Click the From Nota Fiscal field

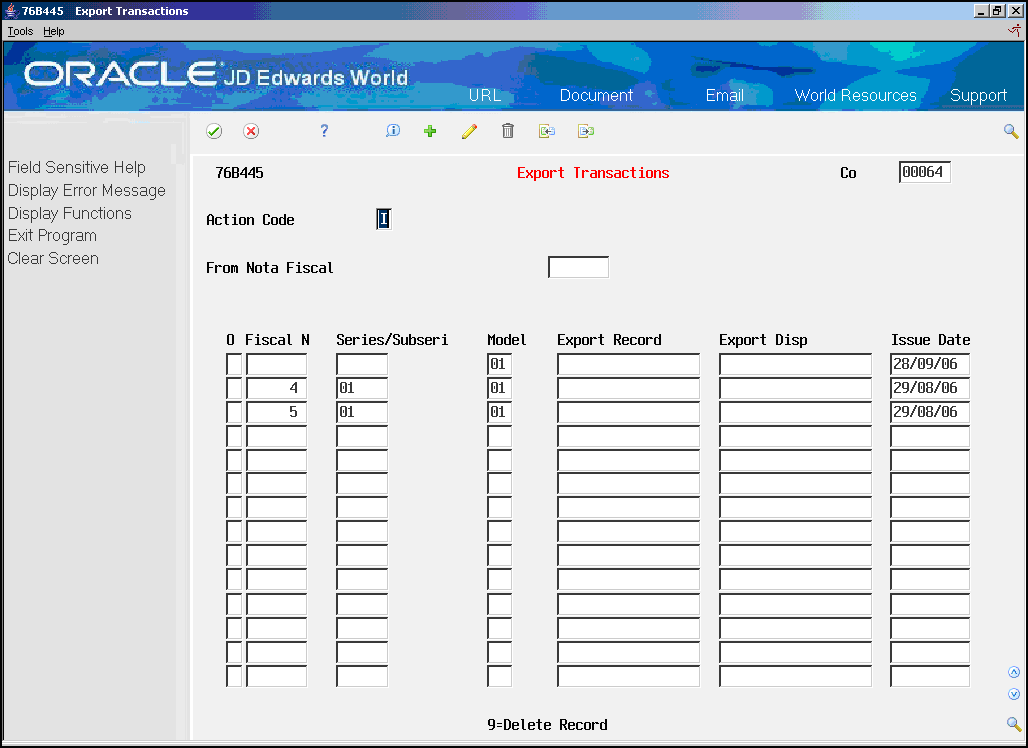click(578, 267)
